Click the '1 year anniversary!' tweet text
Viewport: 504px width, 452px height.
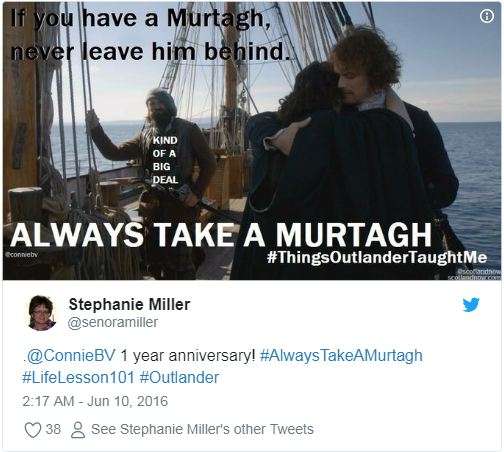[x=188, y=356]
